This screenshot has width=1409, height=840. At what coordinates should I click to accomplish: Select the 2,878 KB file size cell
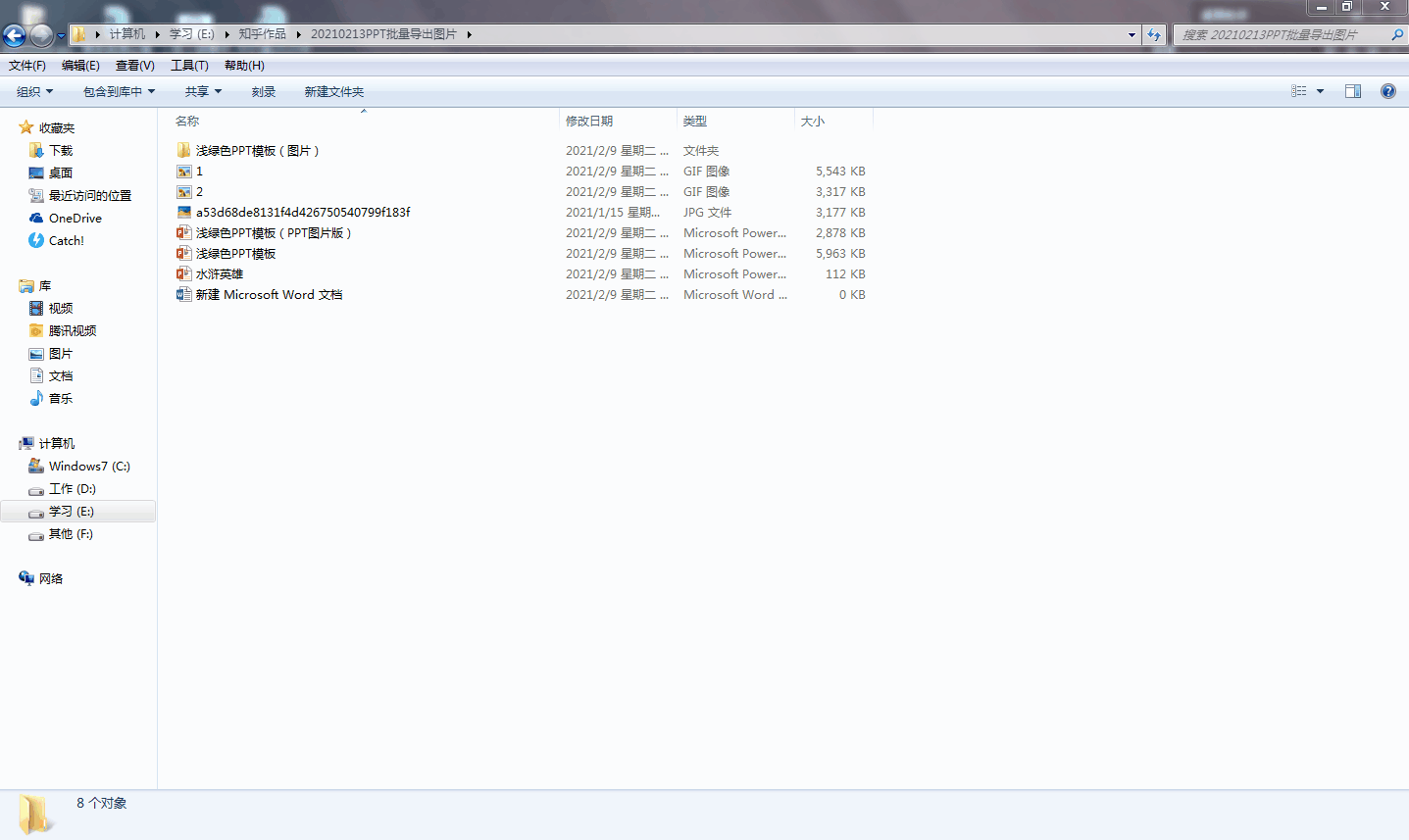(840, 233)
